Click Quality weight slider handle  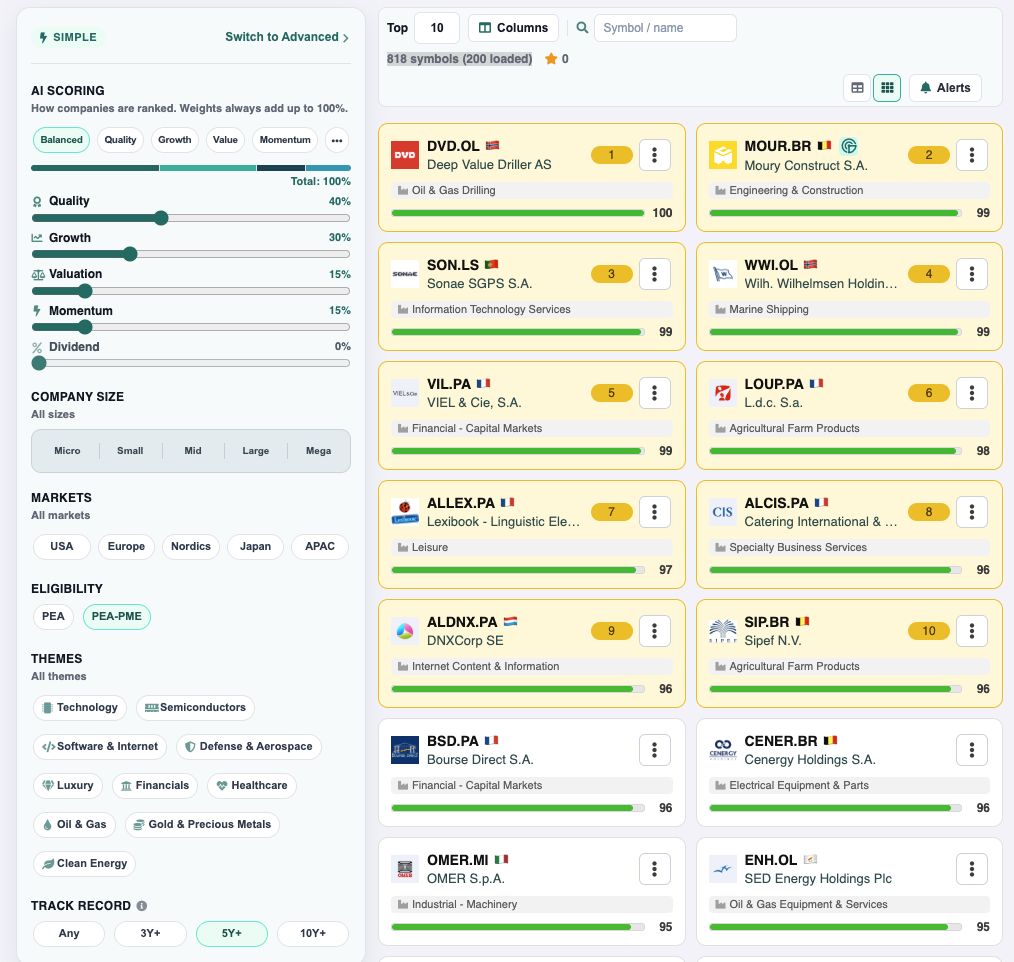161,218
